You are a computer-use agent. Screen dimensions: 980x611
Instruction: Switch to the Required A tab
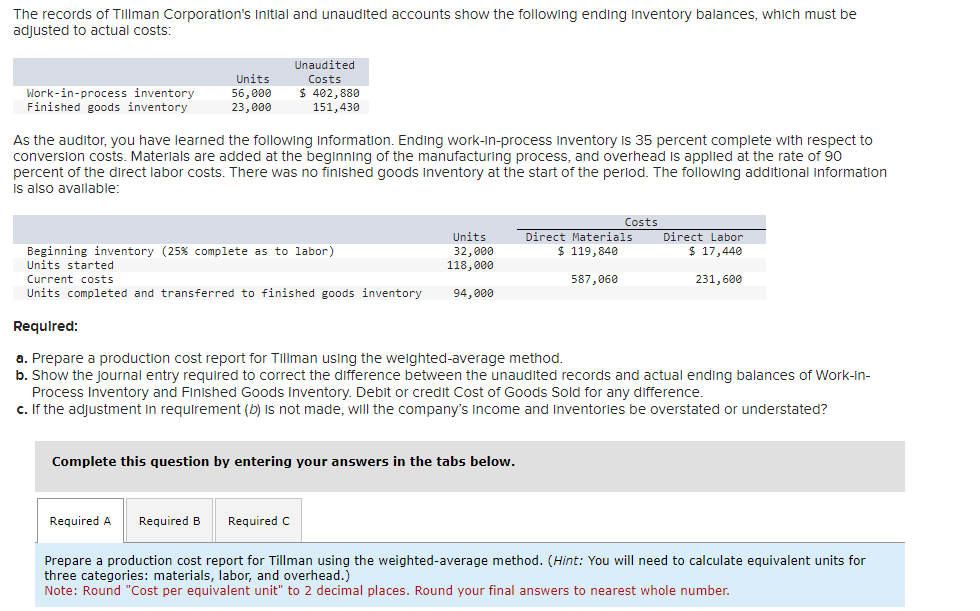click(80, 520)
